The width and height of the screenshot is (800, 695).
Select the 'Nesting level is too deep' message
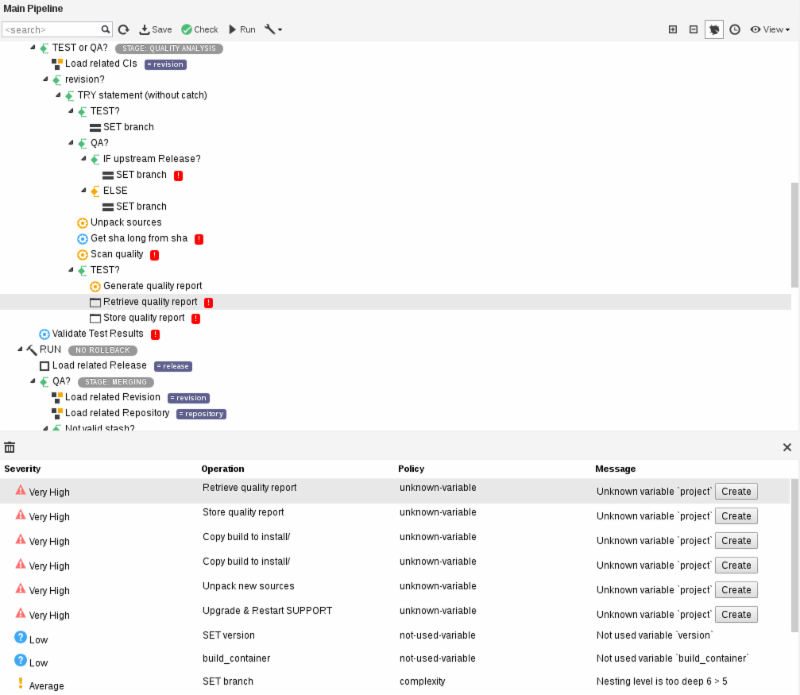tap(662, 681)
